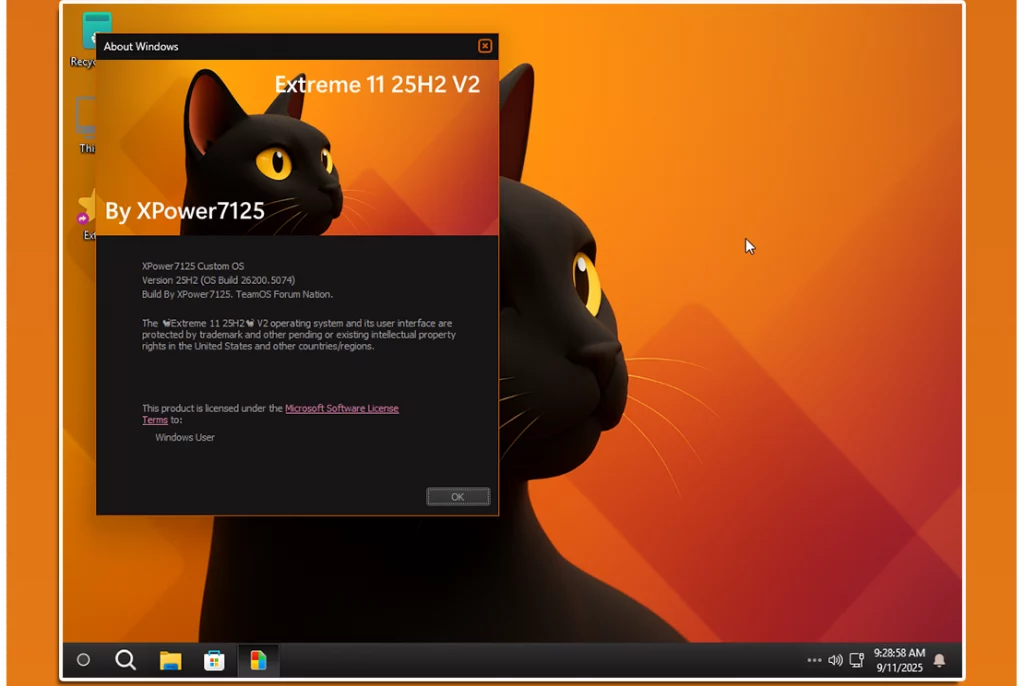Open Microsoft Store from the taskbar

pos(214,660)
